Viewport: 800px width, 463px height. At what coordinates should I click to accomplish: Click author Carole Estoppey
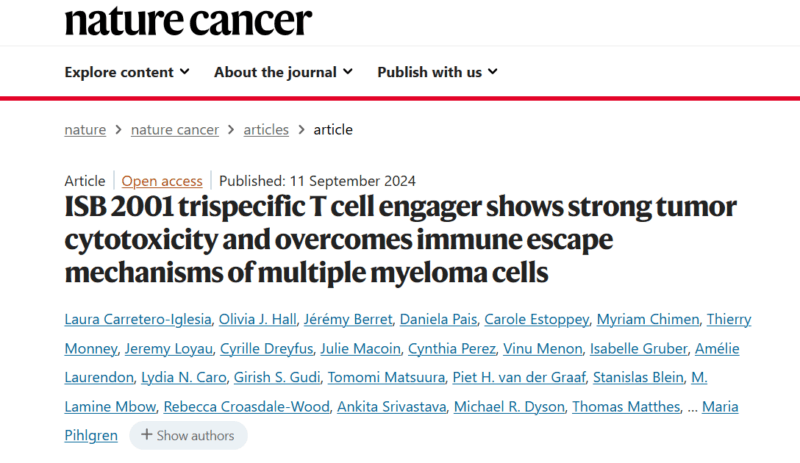coord(537,319)
